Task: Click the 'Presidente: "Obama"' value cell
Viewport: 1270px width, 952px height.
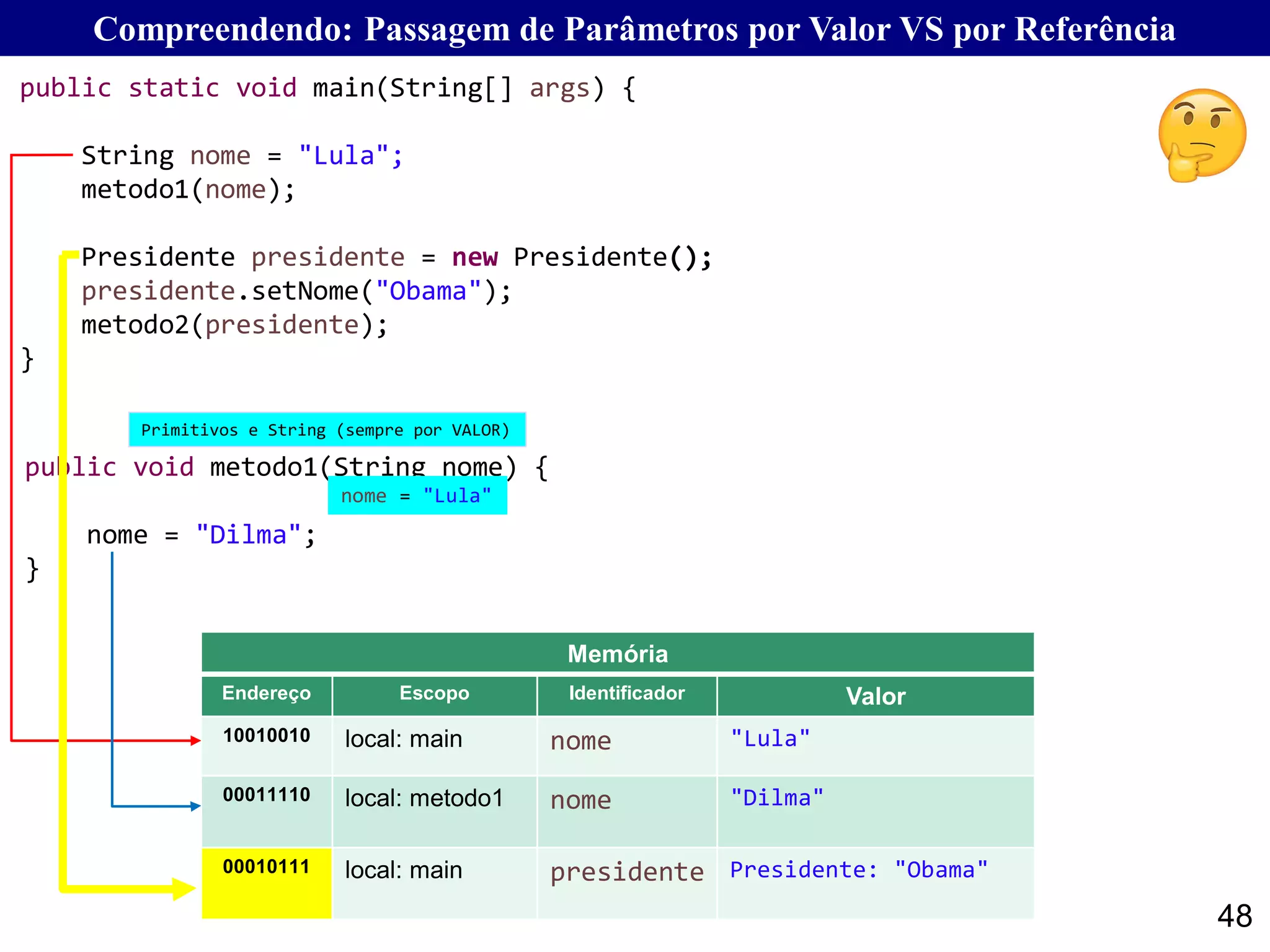Action: [876, 883]
